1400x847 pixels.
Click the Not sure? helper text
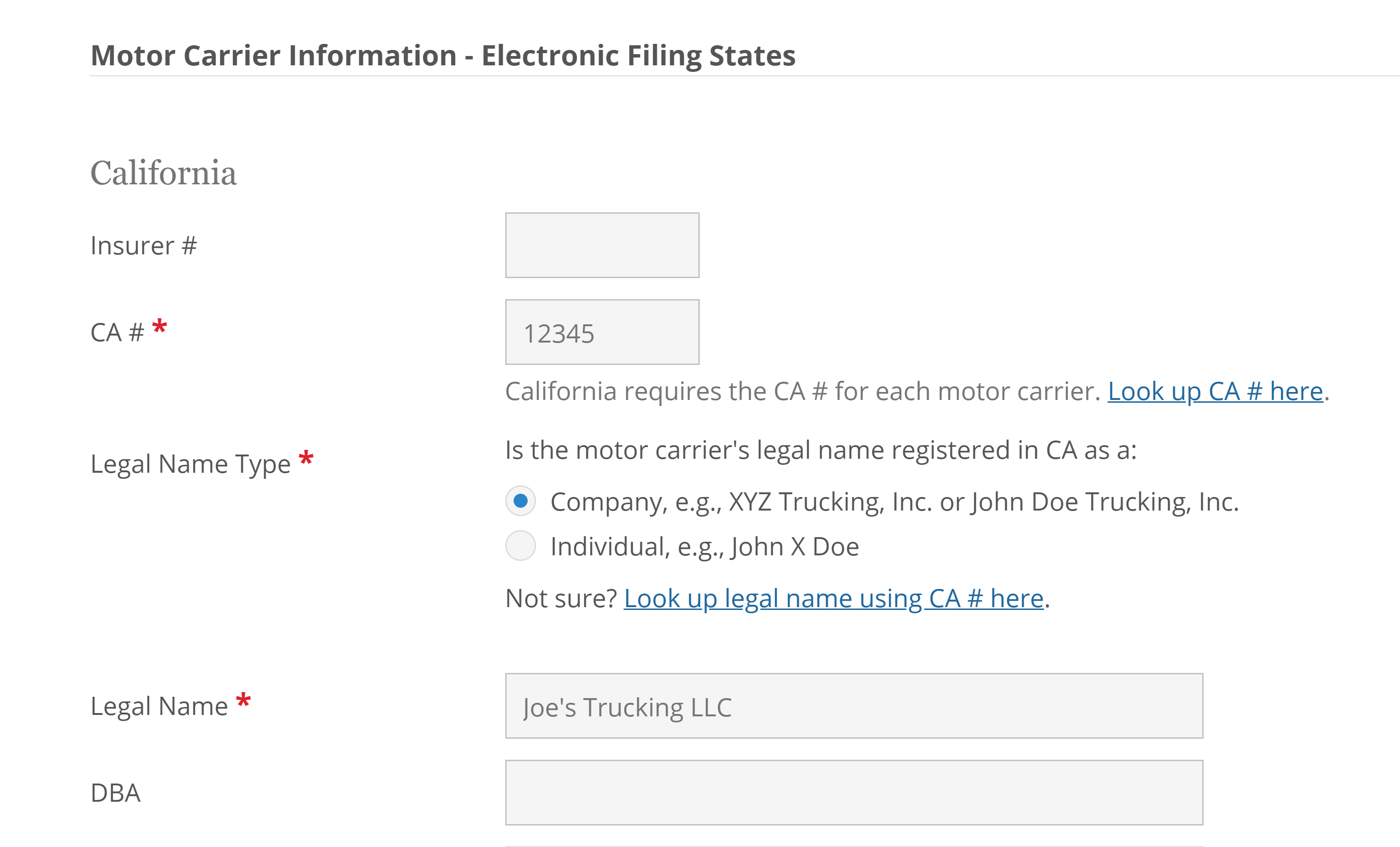point(559,597)
